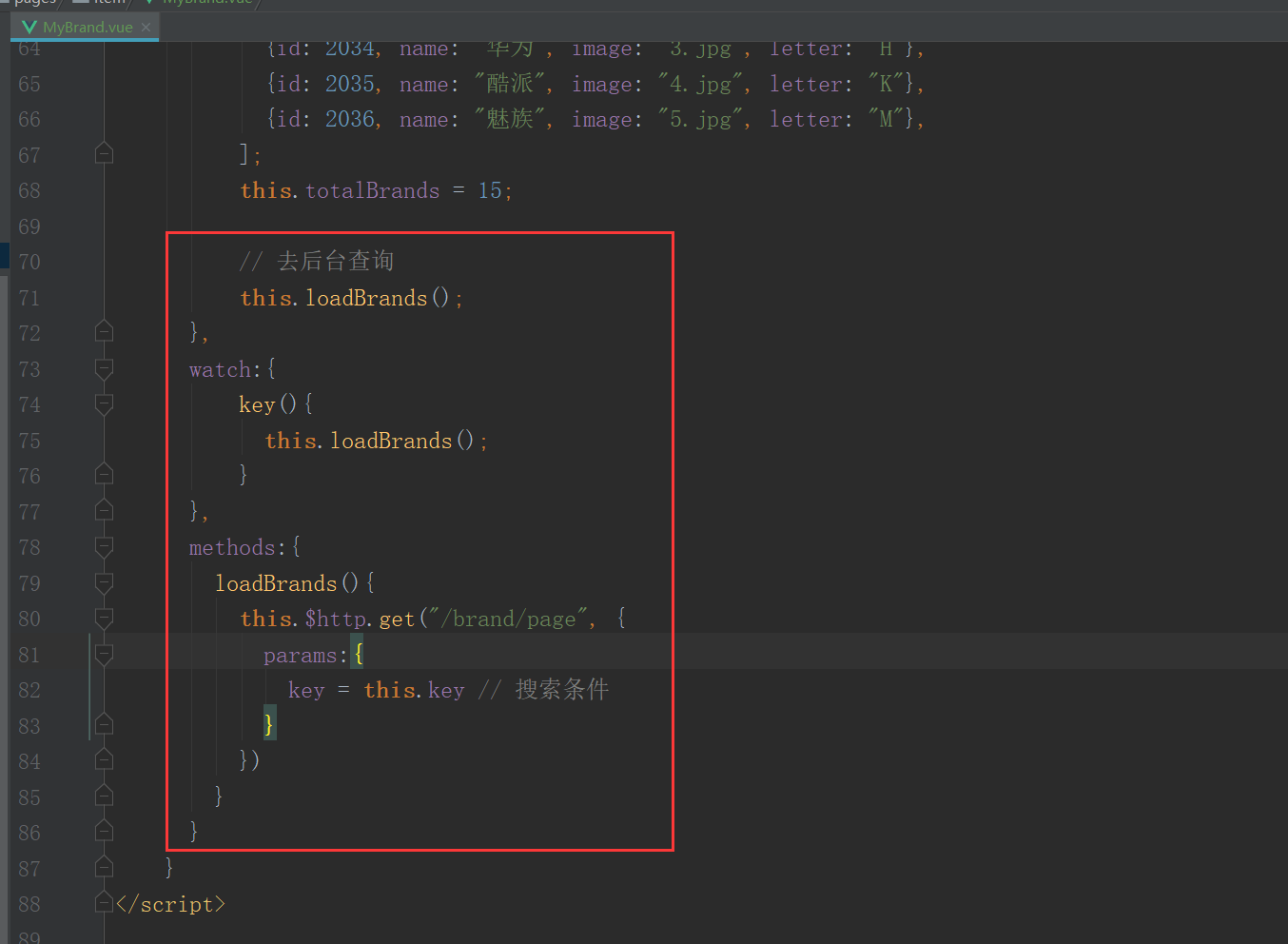Click the 'params' property on line 81

[300, 656]
